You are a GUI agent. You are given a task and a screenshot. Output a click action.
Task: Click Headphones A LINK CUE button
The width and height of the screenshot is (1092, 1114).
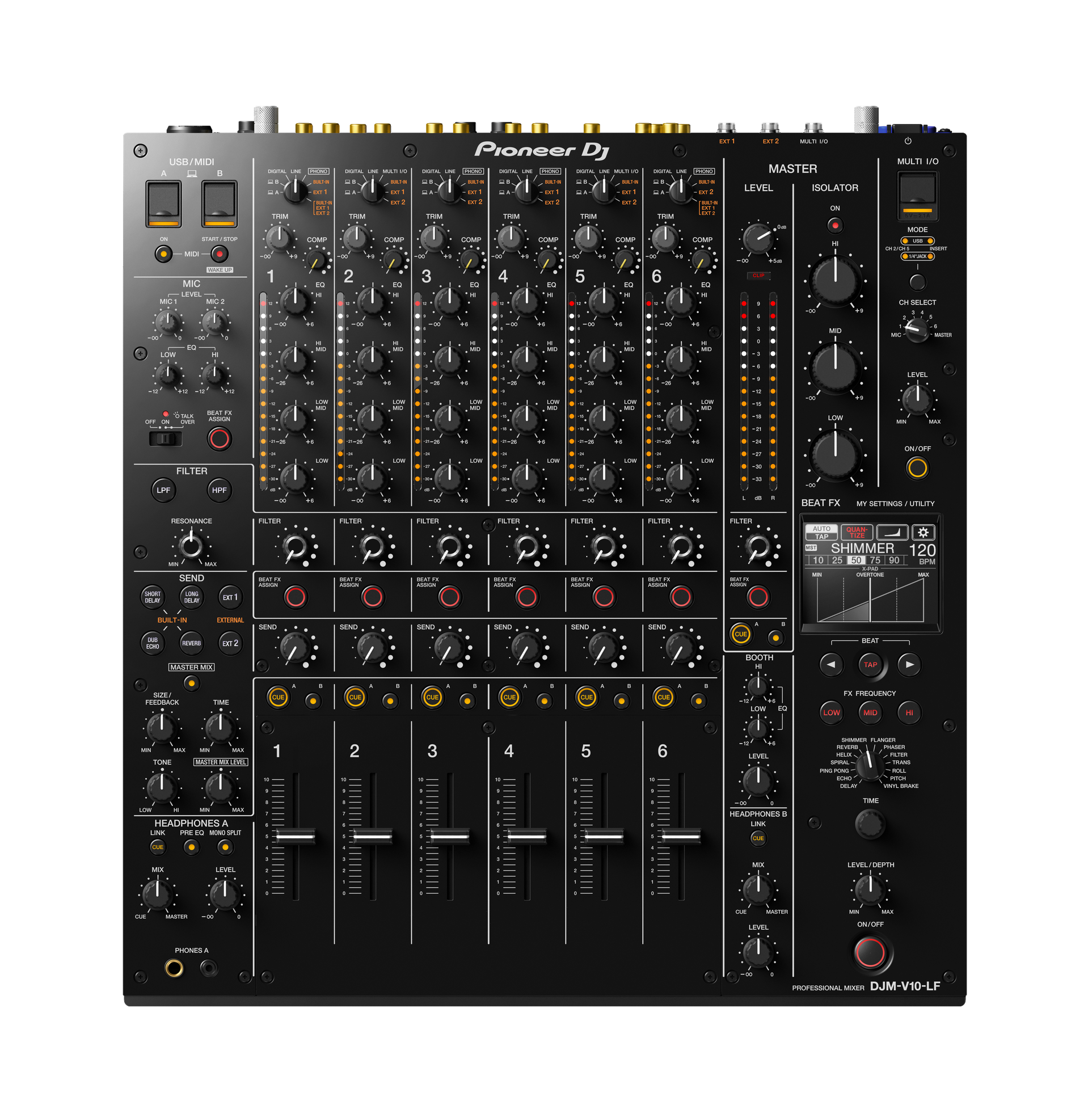coord(158,847)
